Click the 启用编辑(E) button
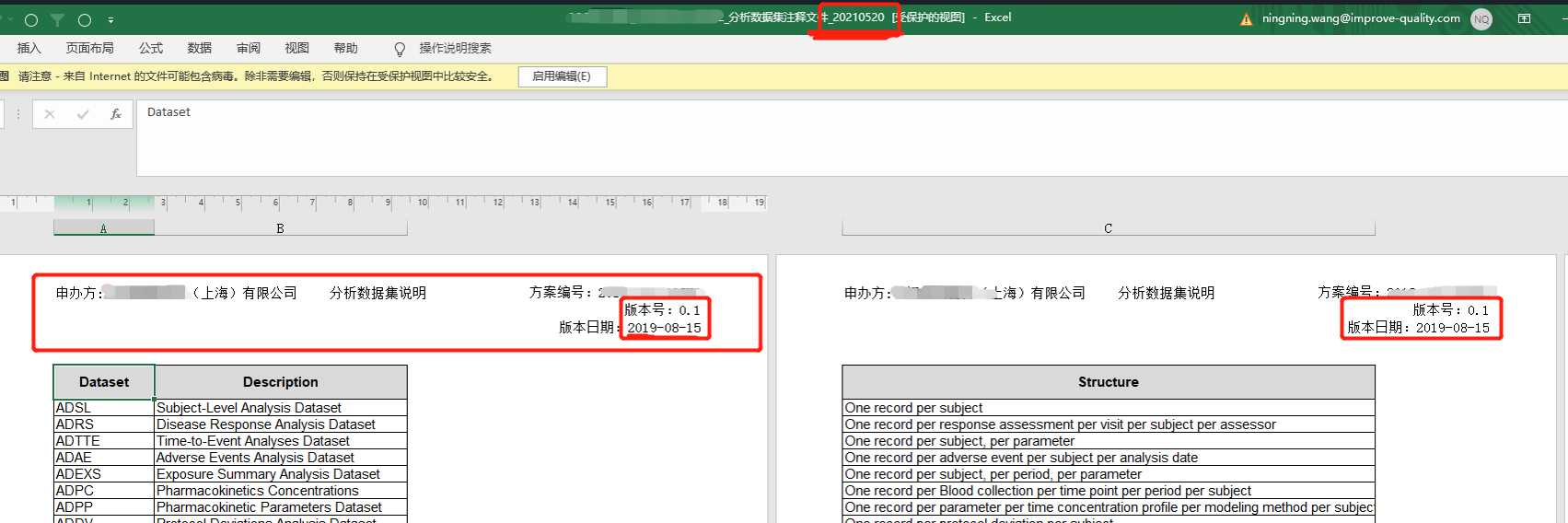 tap(562, 76)
